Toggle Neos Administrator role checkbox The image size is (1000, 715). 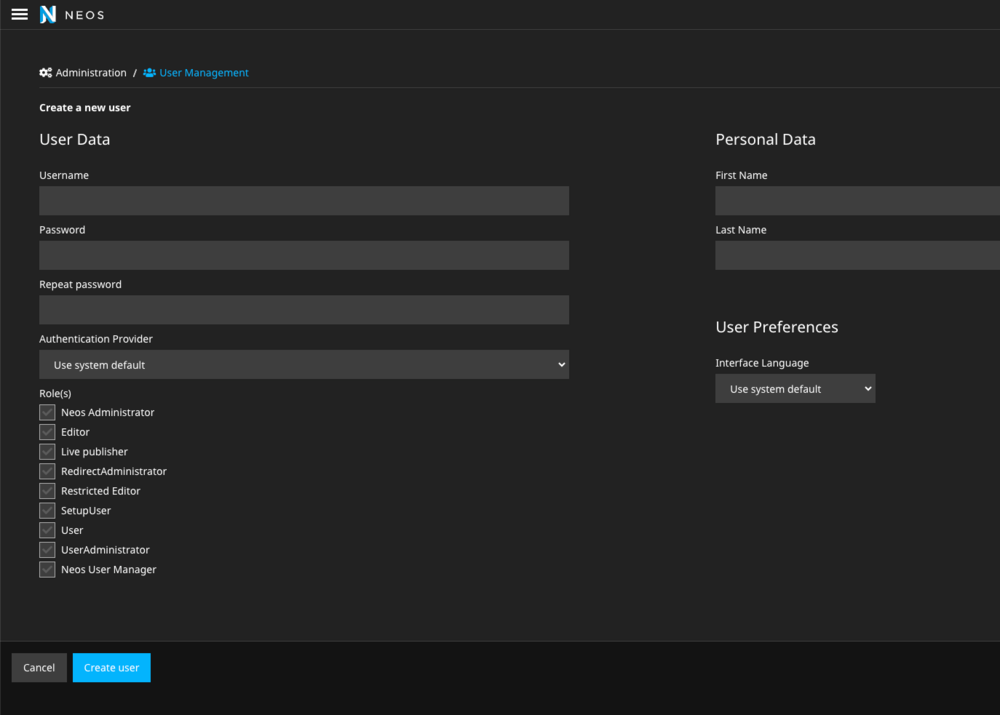click(x=47, y=413)
